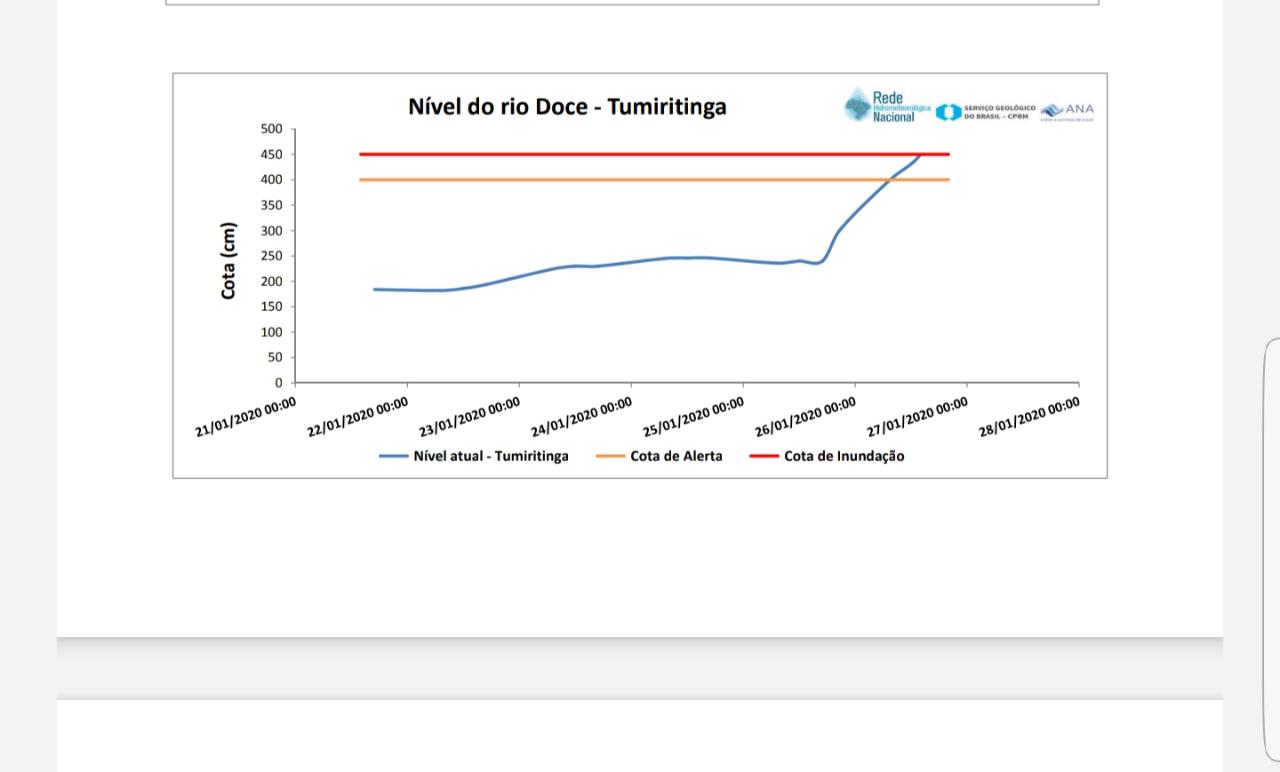Click the 26/01/2020 00:00 date axis label
The width and height of the screenshot is (1280, 772).
(806, 417)
